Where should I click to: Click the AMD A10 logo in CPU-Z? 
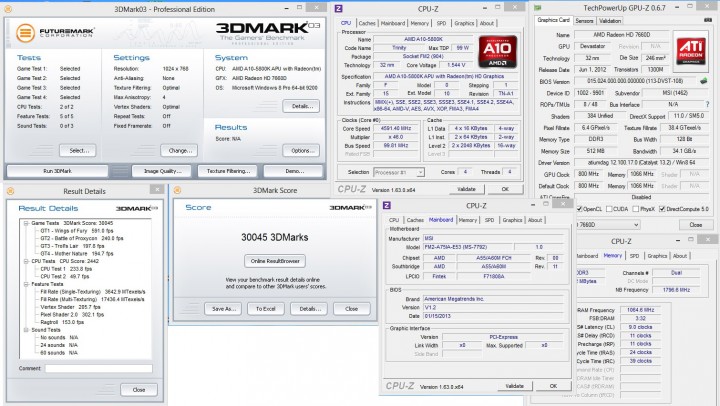[x=498, y=51]
